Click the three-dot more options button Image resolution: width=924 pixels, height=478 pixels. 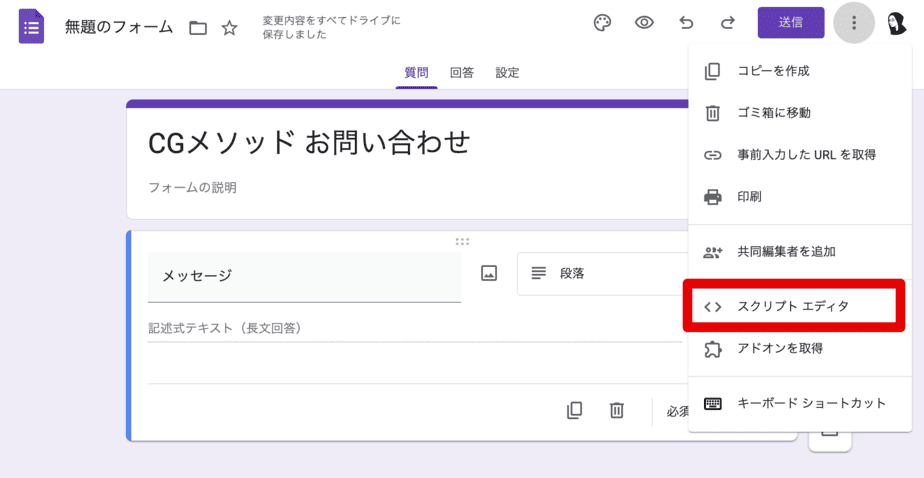[x=854, y=23]
